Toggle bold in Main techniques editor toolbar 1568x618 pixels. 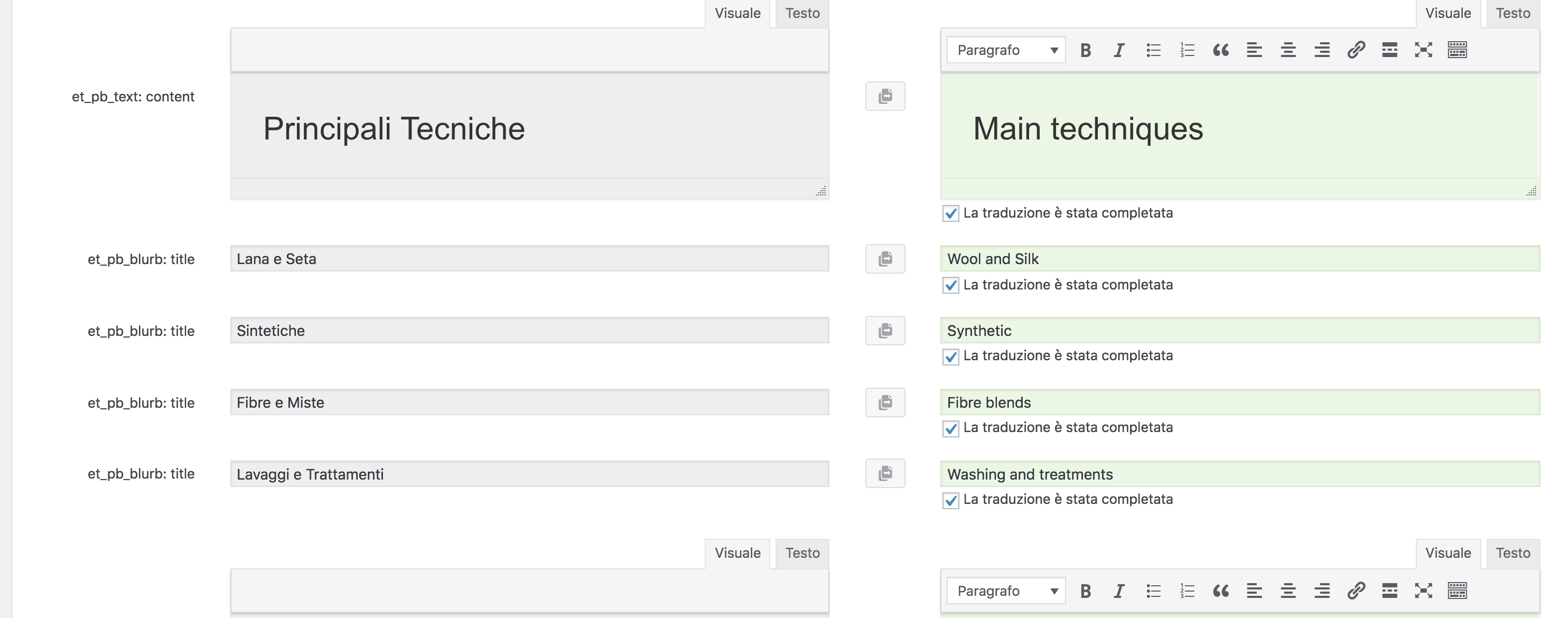(1085, 50)
